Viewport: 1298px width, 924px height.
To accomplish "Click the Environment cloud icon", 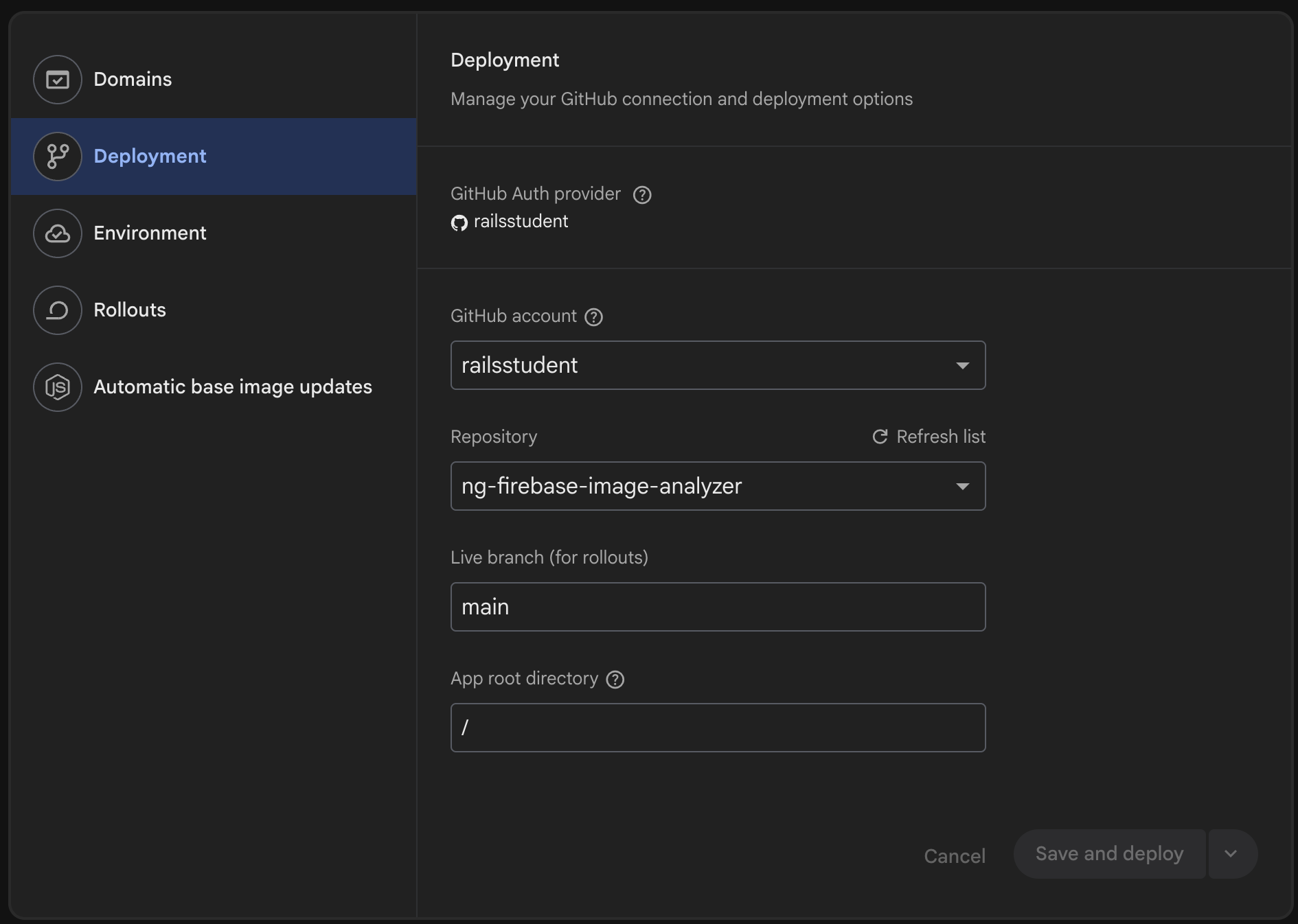I will click(58, 233).
